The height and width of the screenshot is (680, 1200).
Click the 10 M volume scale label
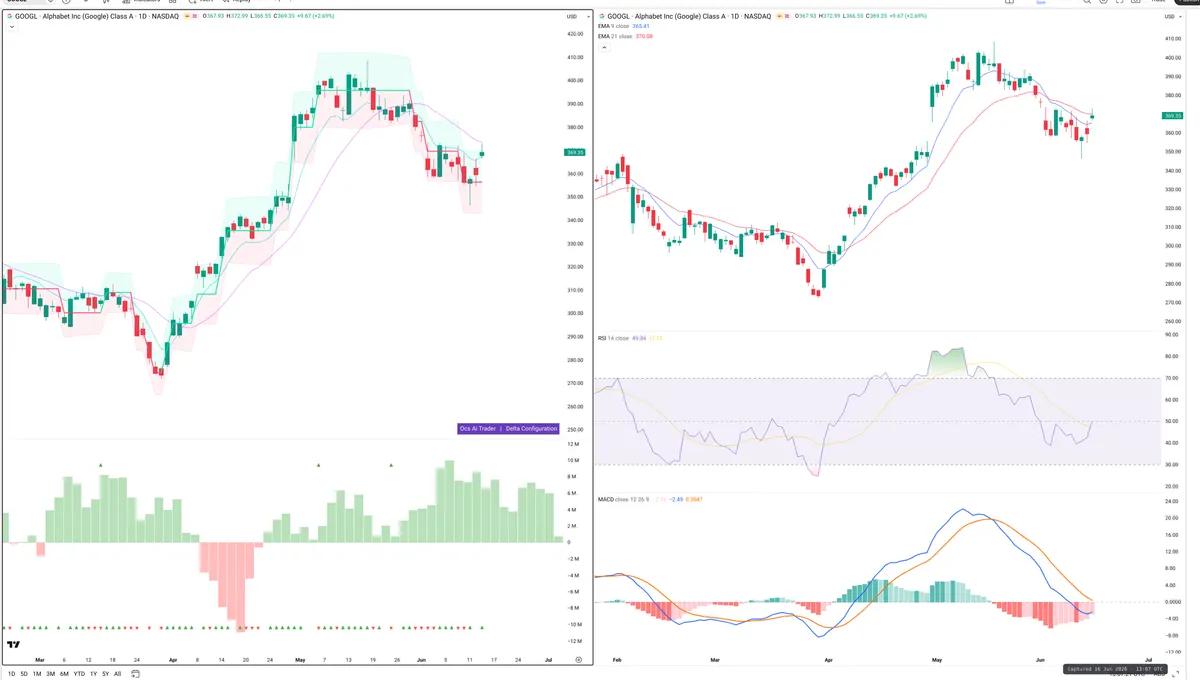[x=573, y=460]
